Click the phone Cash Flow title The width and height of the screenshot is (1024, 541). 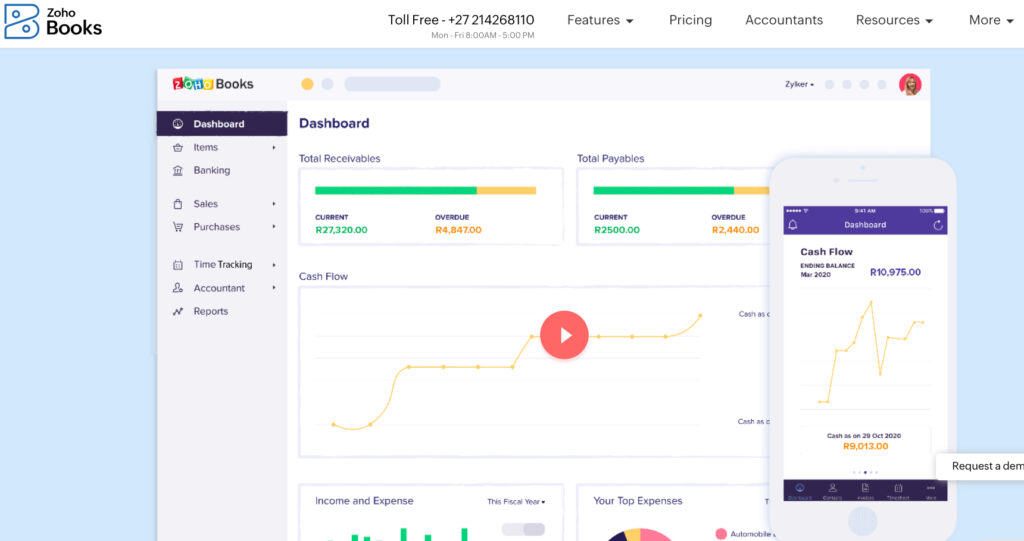(x=826, y=252)
